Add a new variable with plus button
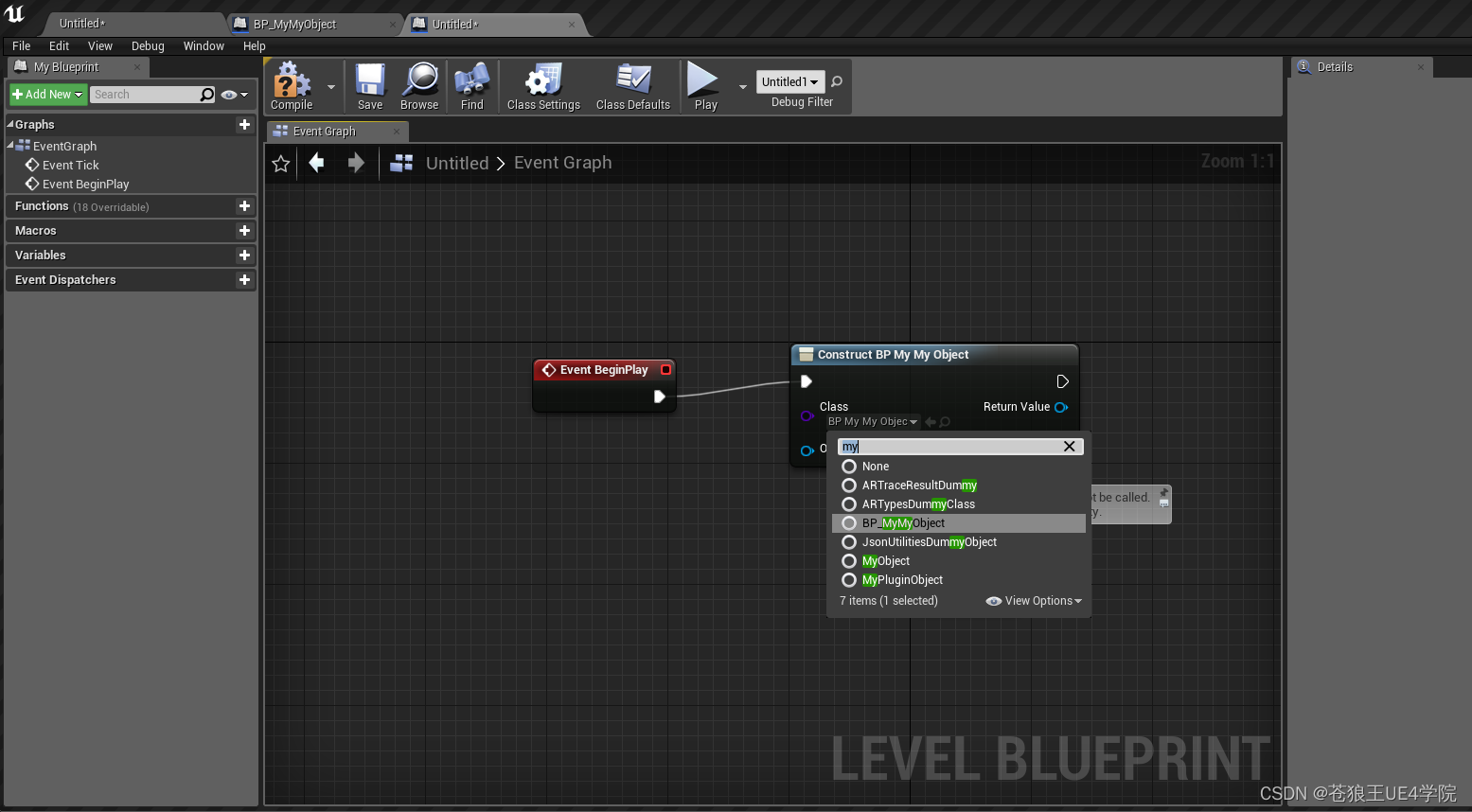This screenshot has height=812, width=1472. tap(244, 255)
